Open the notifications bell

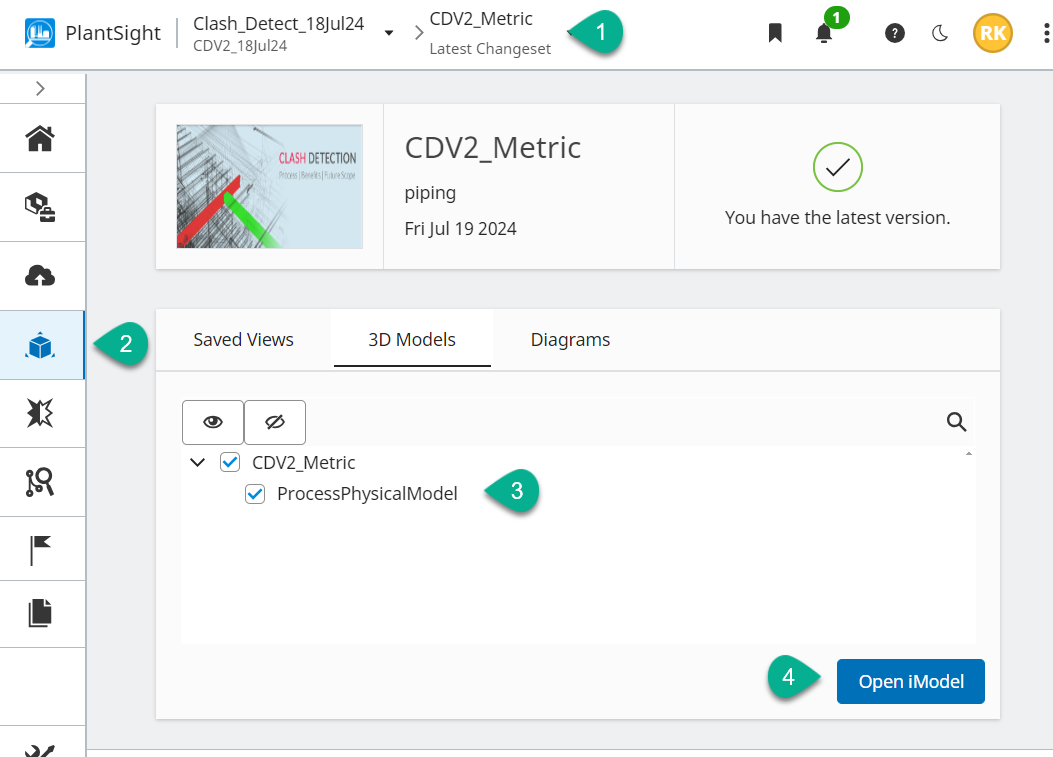coord(824,34)
